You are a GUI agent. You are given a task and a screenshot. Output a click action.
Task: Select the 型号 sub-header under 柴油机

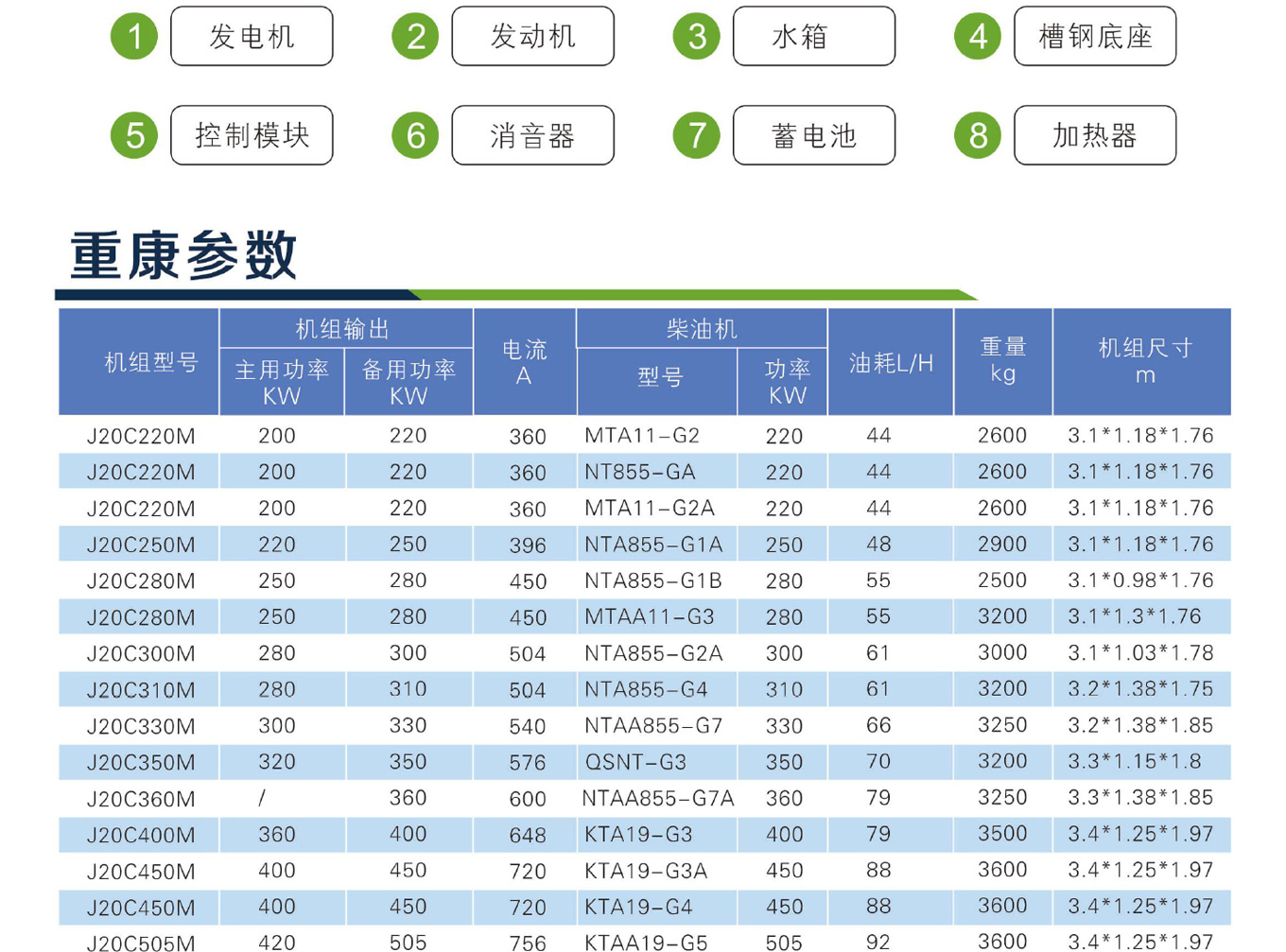(x=657, y=382)
